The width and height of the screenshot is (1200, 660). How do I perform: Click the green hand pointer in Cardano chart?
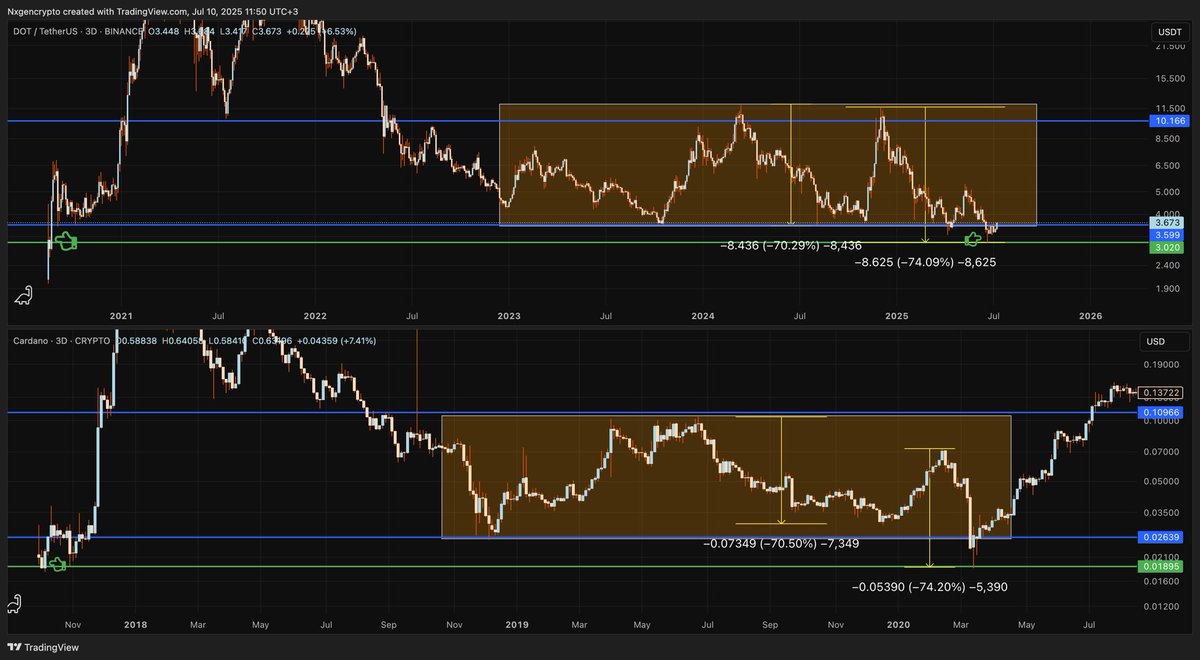pyautogui.click(x=58, y=565)
